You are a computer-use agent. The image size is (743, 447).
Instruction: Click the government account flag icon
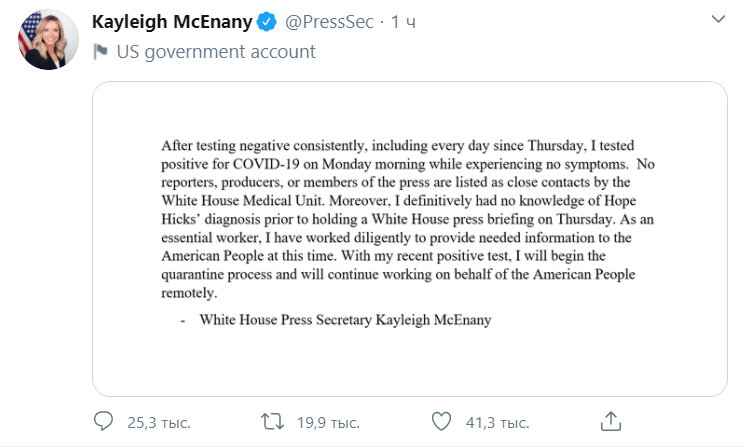tap(101, 51)
